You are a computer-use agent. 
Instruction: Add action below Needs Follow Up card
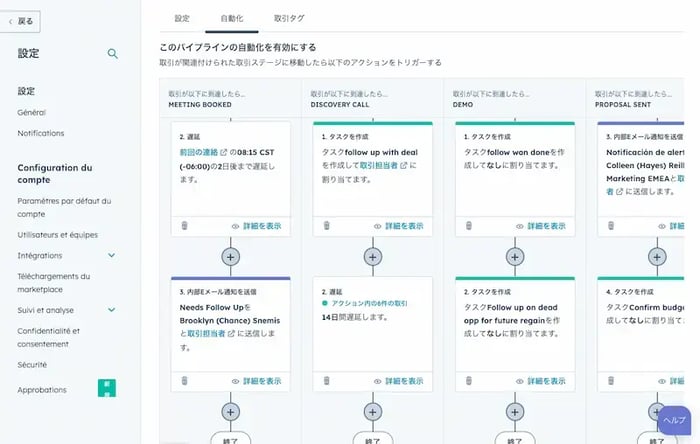click(x=230, y=412)
